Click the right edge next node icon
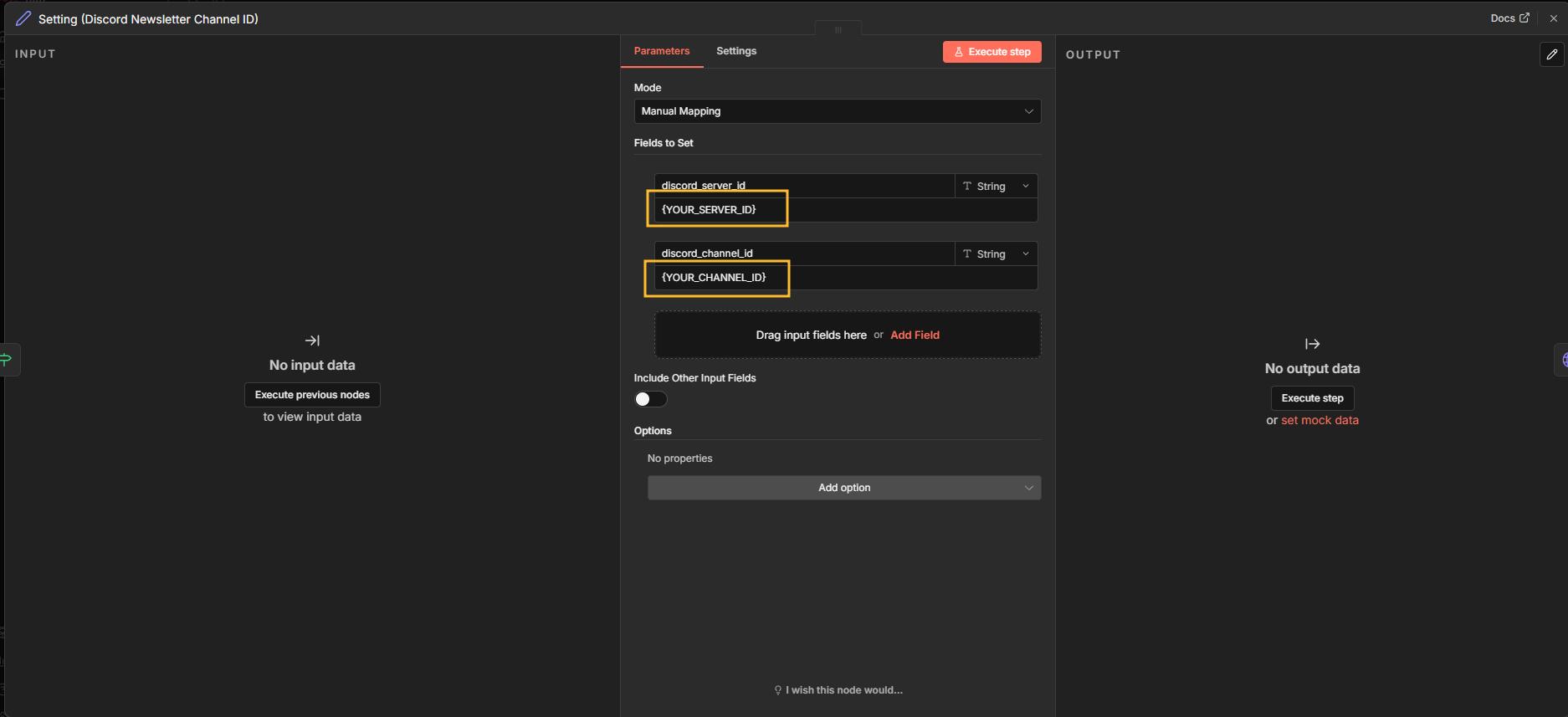This screenshot has height=717, width=1568. tap(1563, 360)
